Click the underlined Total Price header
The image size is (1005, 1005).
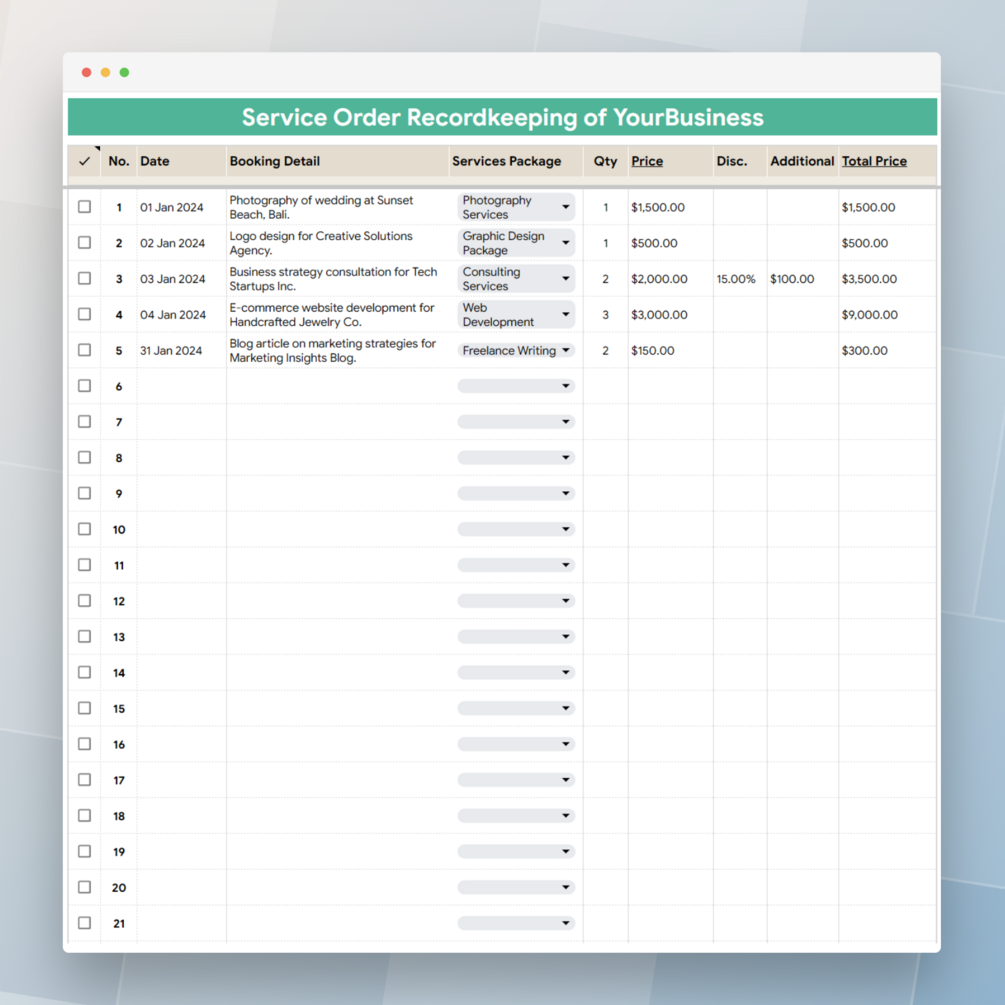point(874,162)
